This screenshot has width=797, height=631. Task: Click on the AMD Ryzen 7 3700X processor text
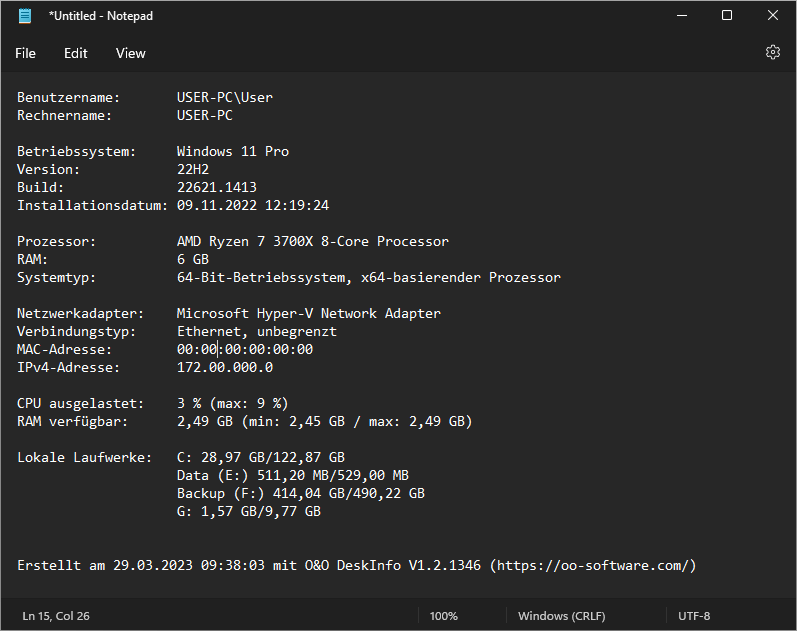(x=312, y=242)
